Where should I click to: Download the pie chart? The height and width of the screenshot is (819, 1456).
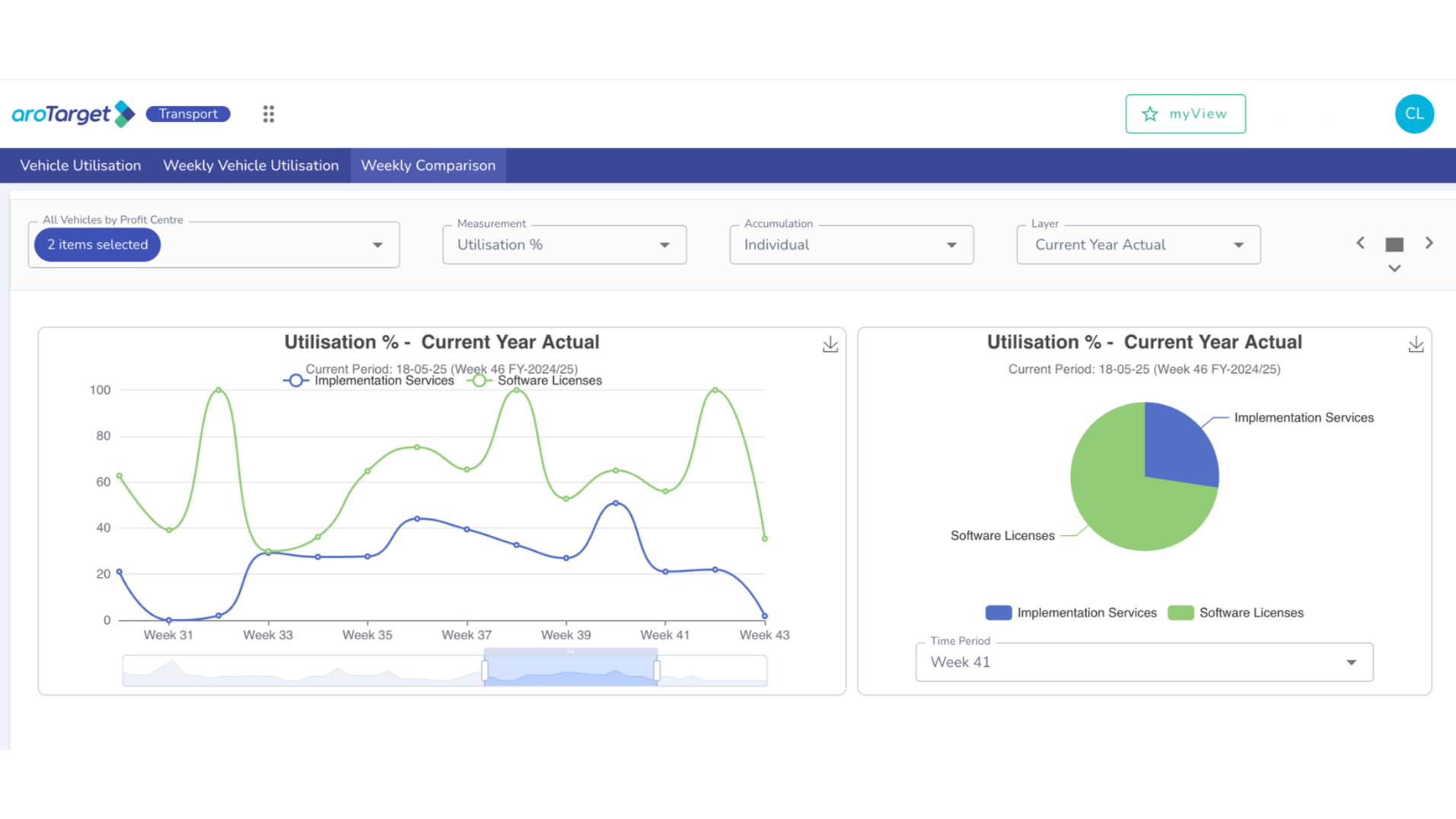pos(1416,345)
